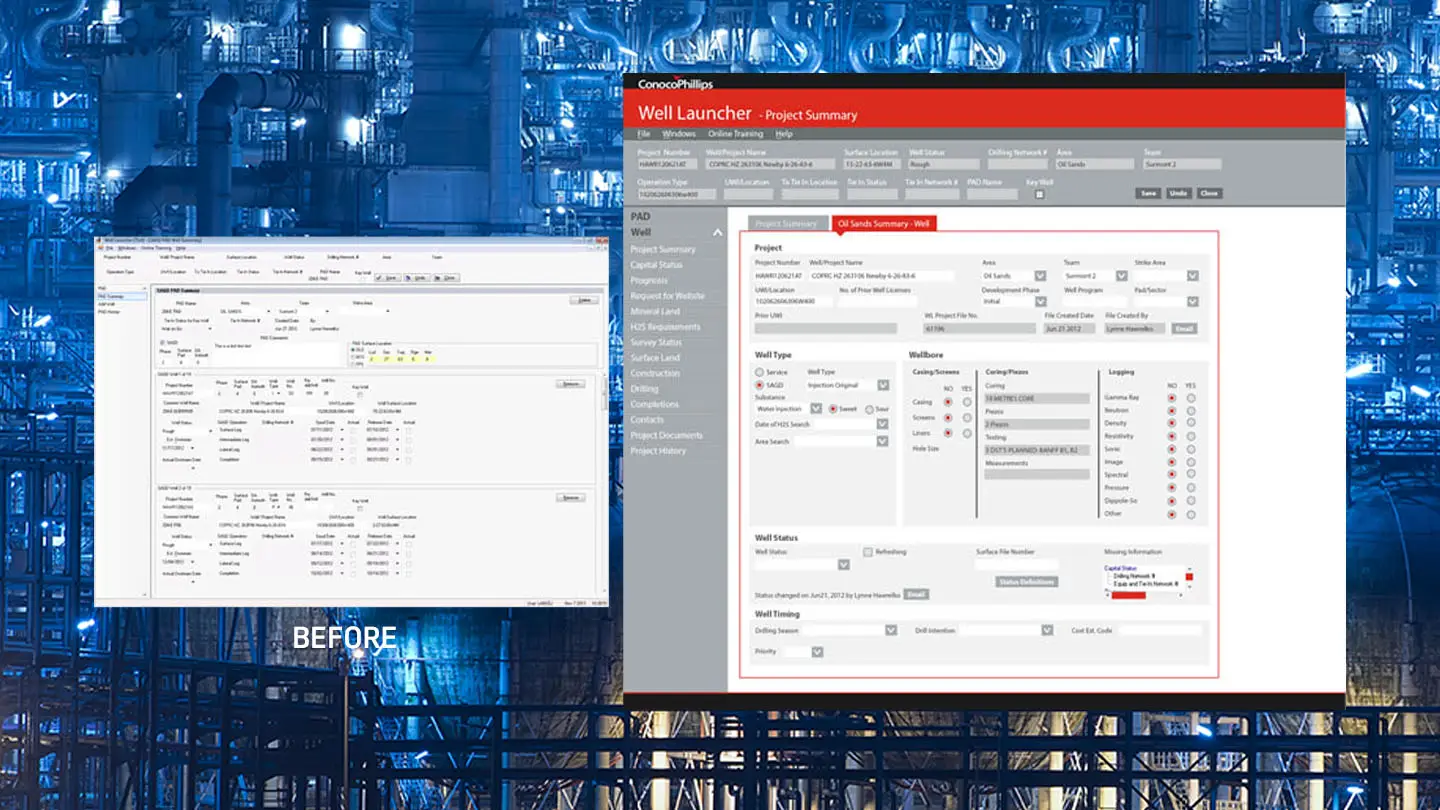Image resolution: width=1440 pixels, height=810 pixels.
Task: Click the No. of Prior Well Licenses field
Action: coord(875,301)
